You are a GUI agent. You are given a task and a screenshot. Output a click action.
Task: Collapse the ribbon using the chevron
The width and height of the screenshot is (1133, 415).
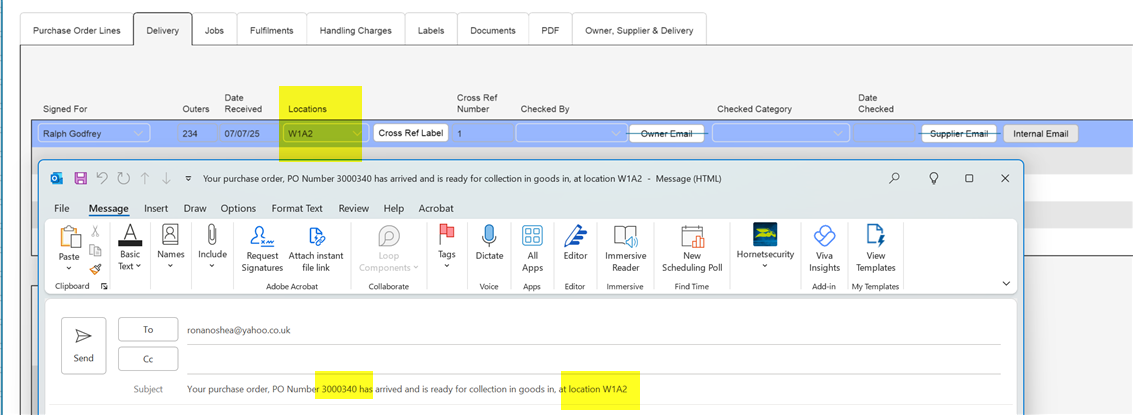point(1006,284)
